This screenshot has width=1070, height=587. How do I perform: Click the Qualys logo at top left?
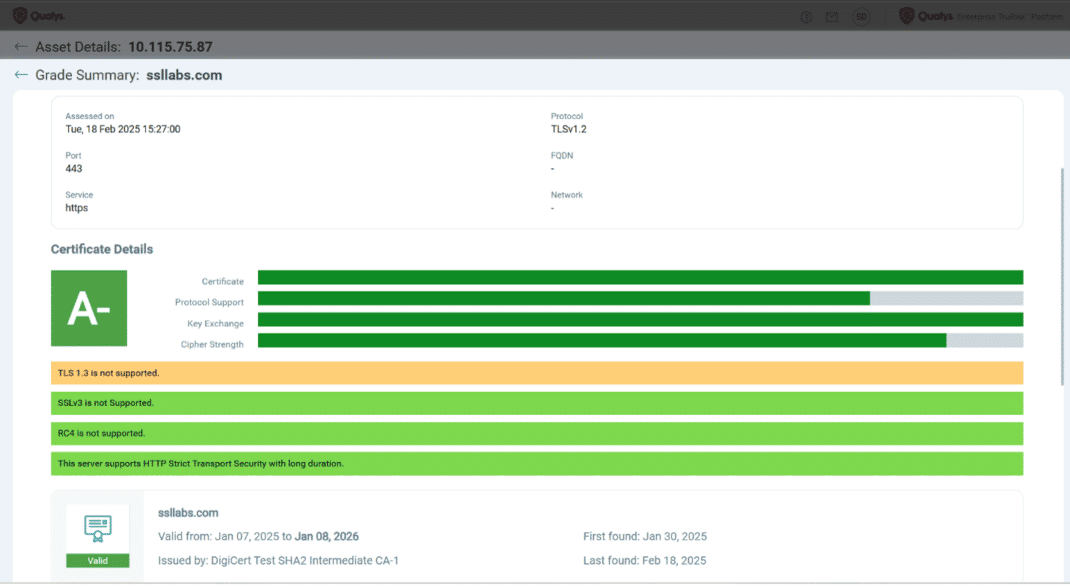(39, 16)
